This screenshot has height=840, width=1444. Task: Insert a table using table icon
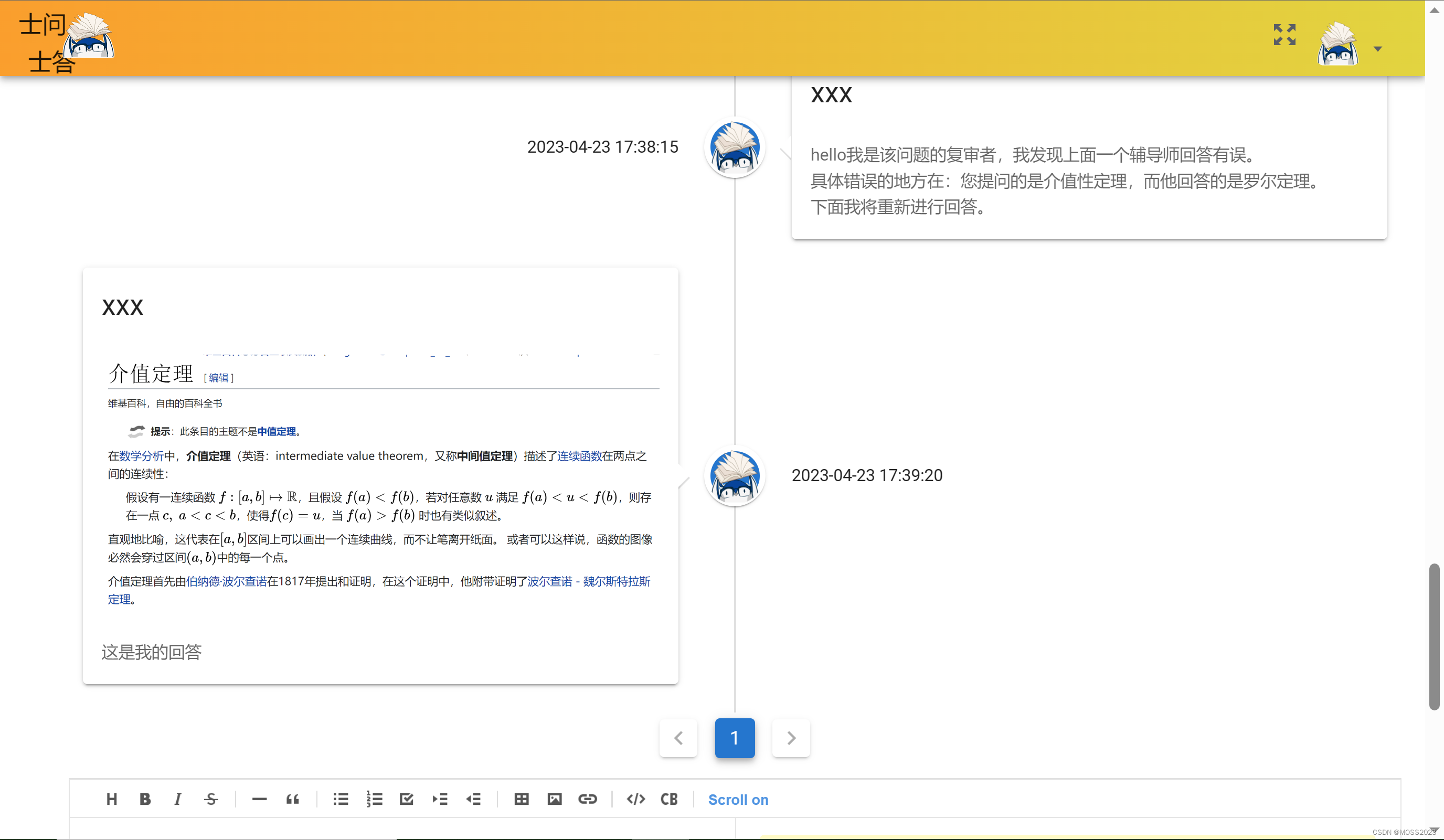tap(521, 799)
